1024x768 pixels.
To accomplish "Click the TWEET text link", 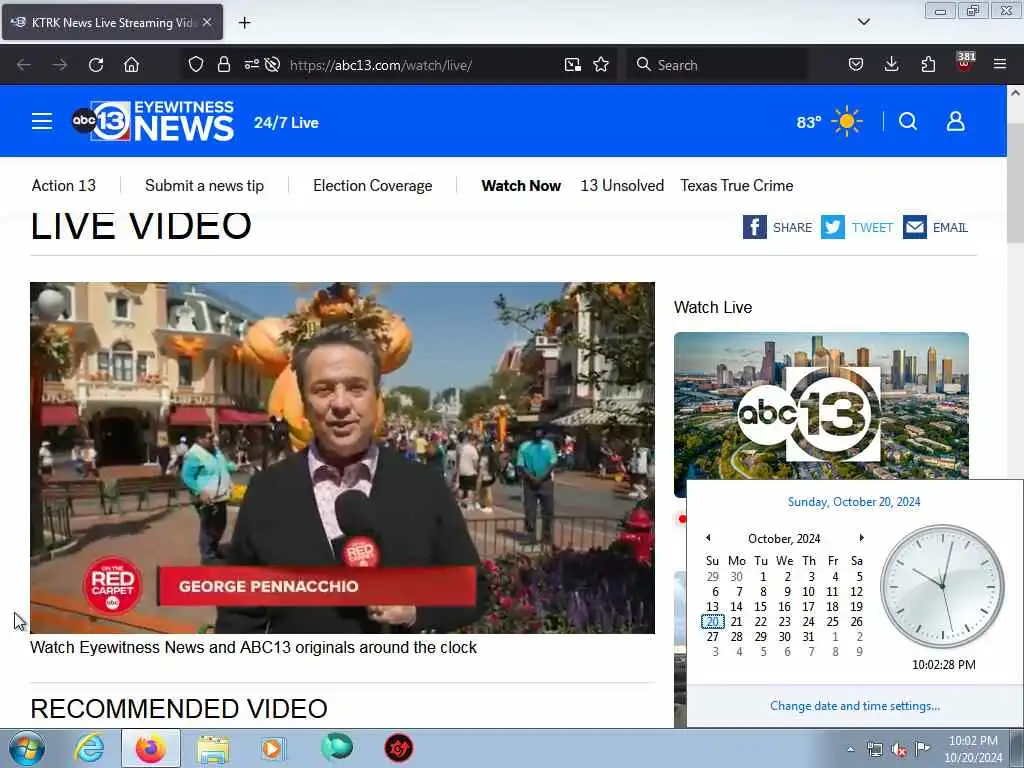I will pos(872,227).
